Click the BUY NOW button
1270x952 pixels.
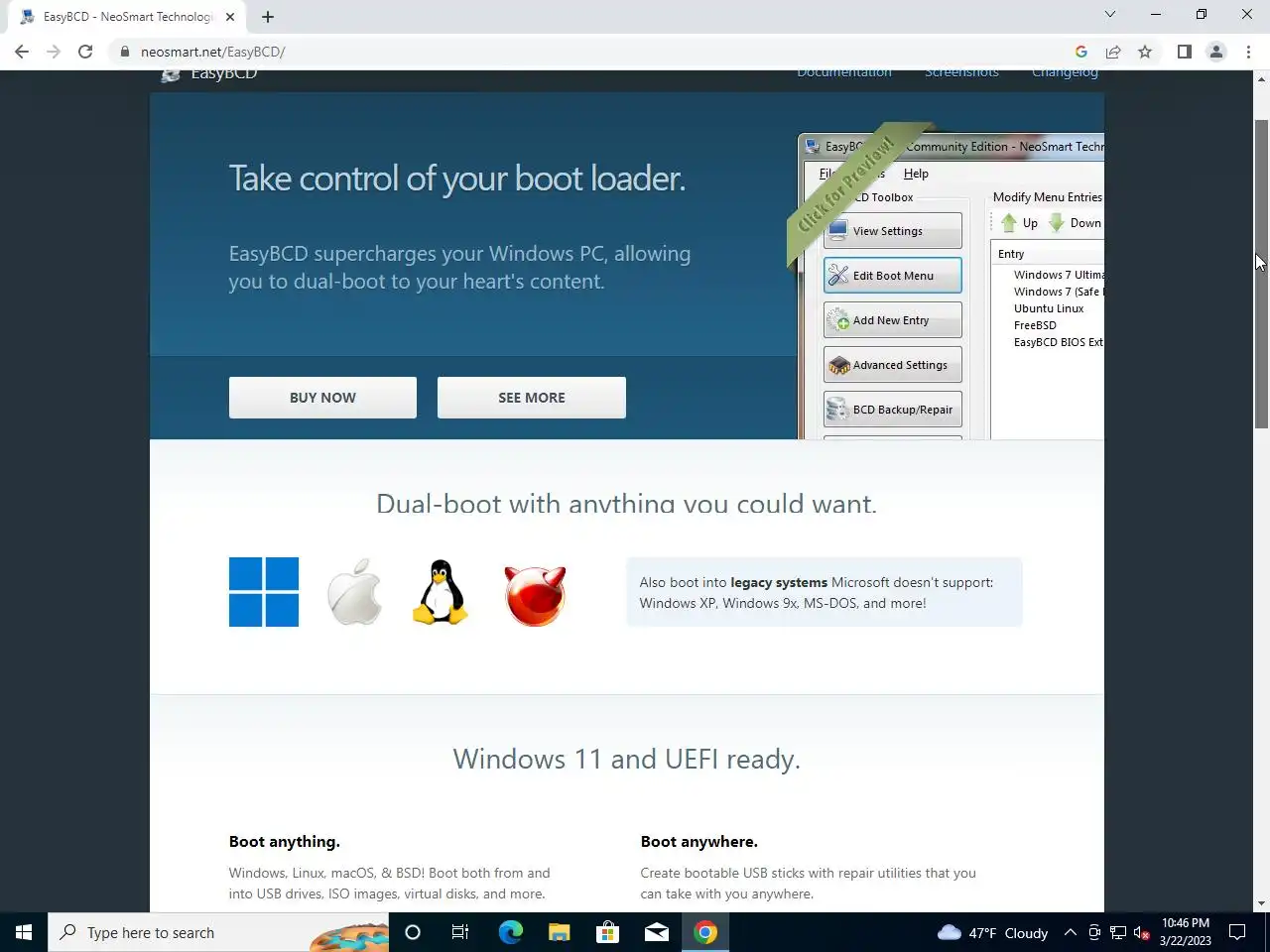[322, 398]
